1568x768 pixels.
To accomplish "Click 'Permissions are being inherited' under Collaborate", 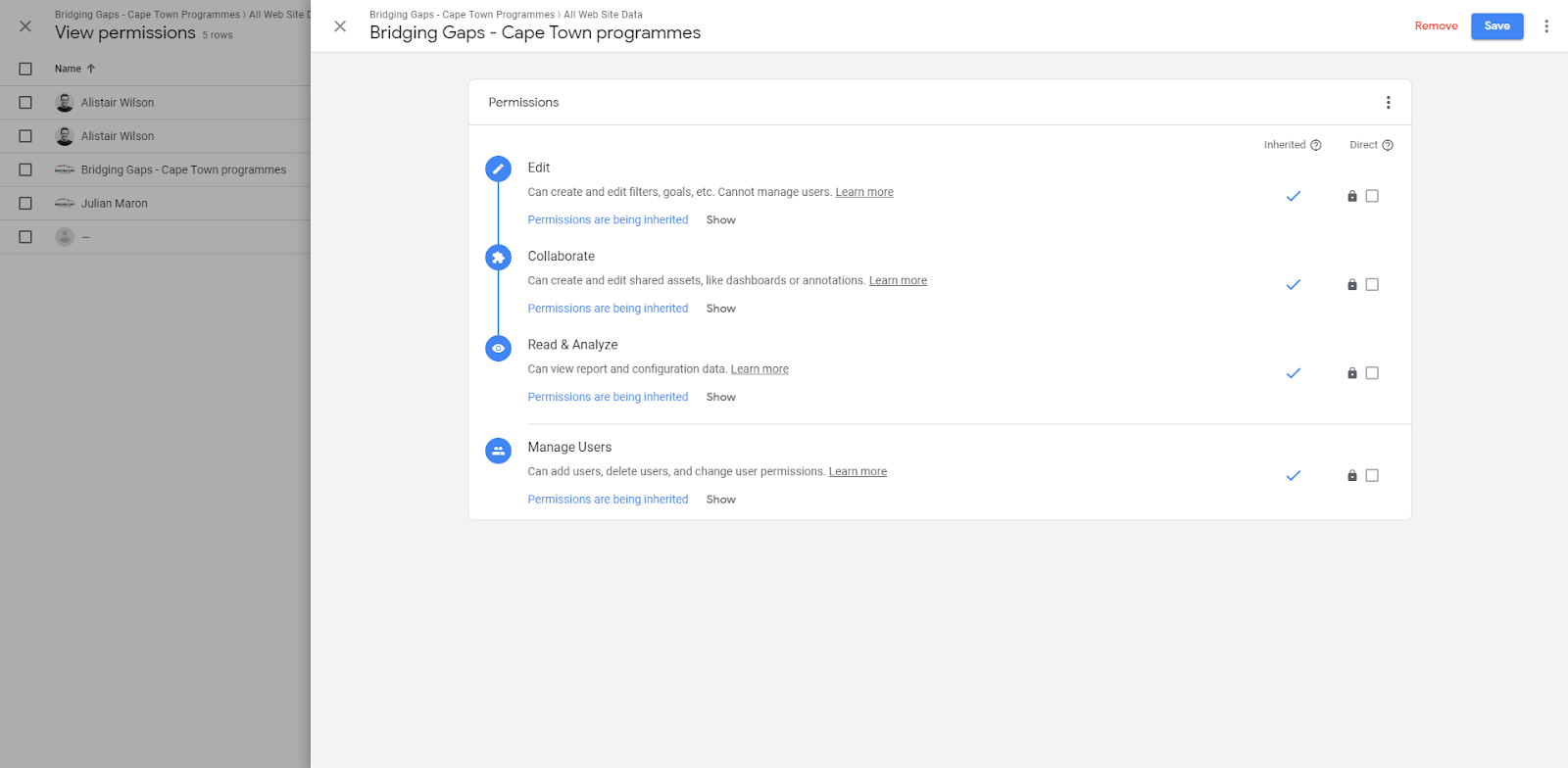I will click(608, 309).
